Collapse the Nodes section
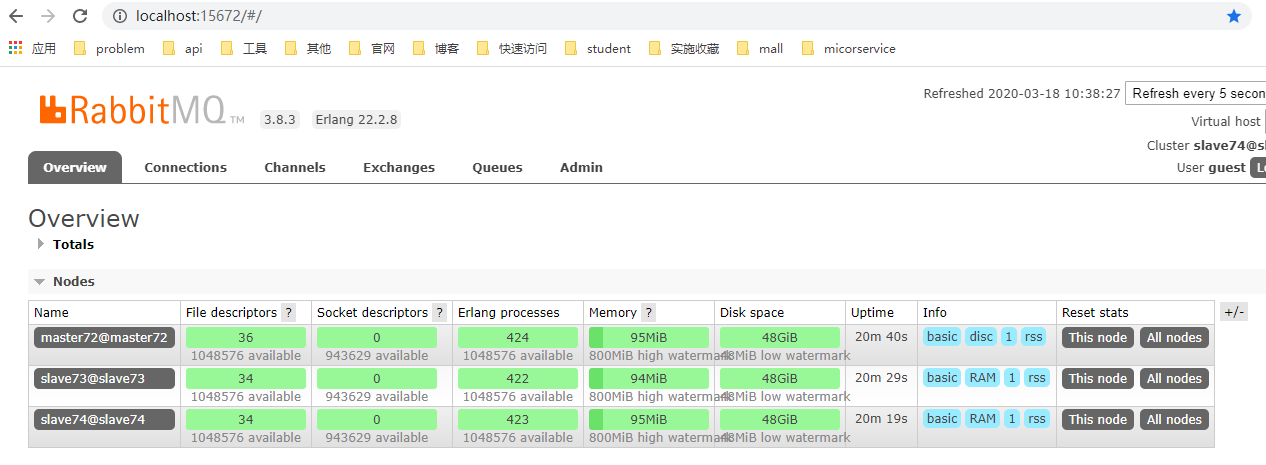This screenshot has height=465, width=1266. pyautogui.click(x=65, y=281)
